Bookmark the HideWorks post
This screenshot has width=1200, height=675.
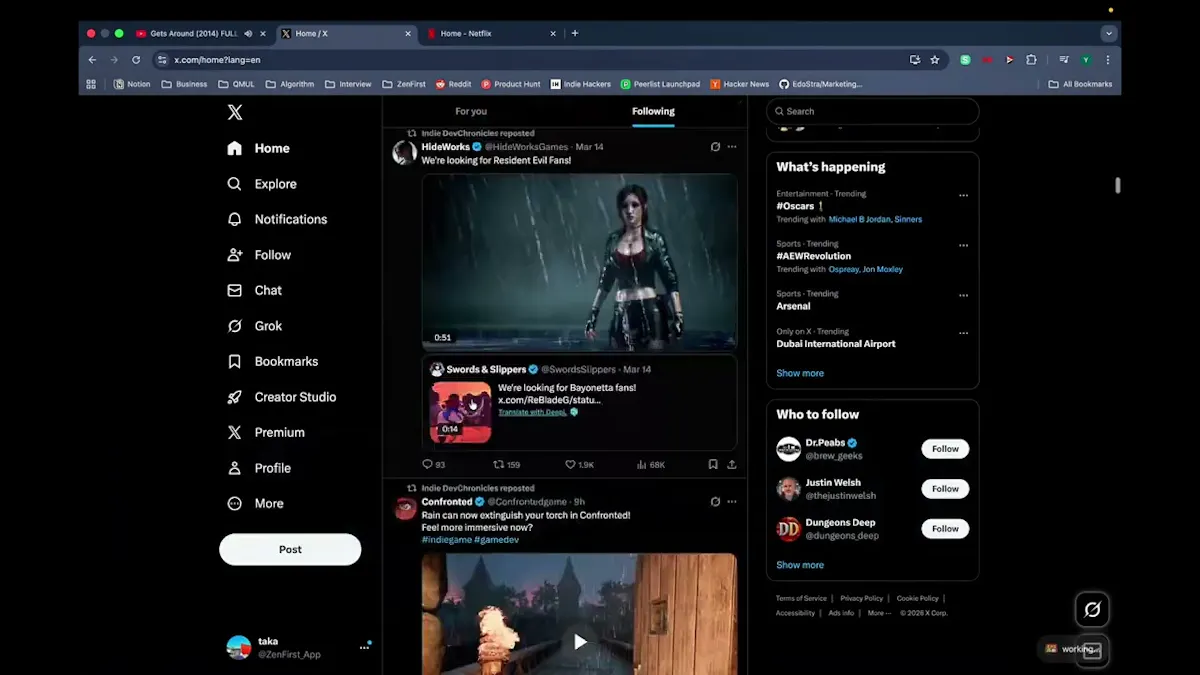point(713,464)
